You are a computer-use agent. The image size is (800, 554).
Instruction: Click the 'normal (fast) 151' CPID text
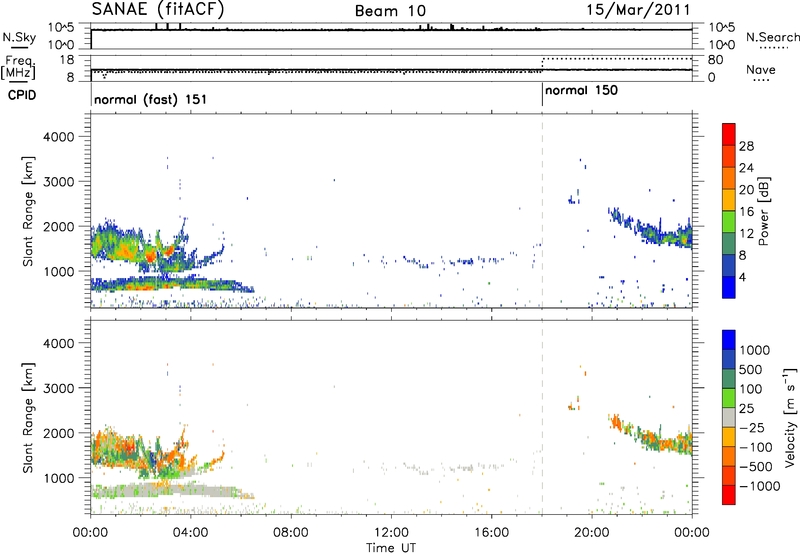click(x=151, y=99)
